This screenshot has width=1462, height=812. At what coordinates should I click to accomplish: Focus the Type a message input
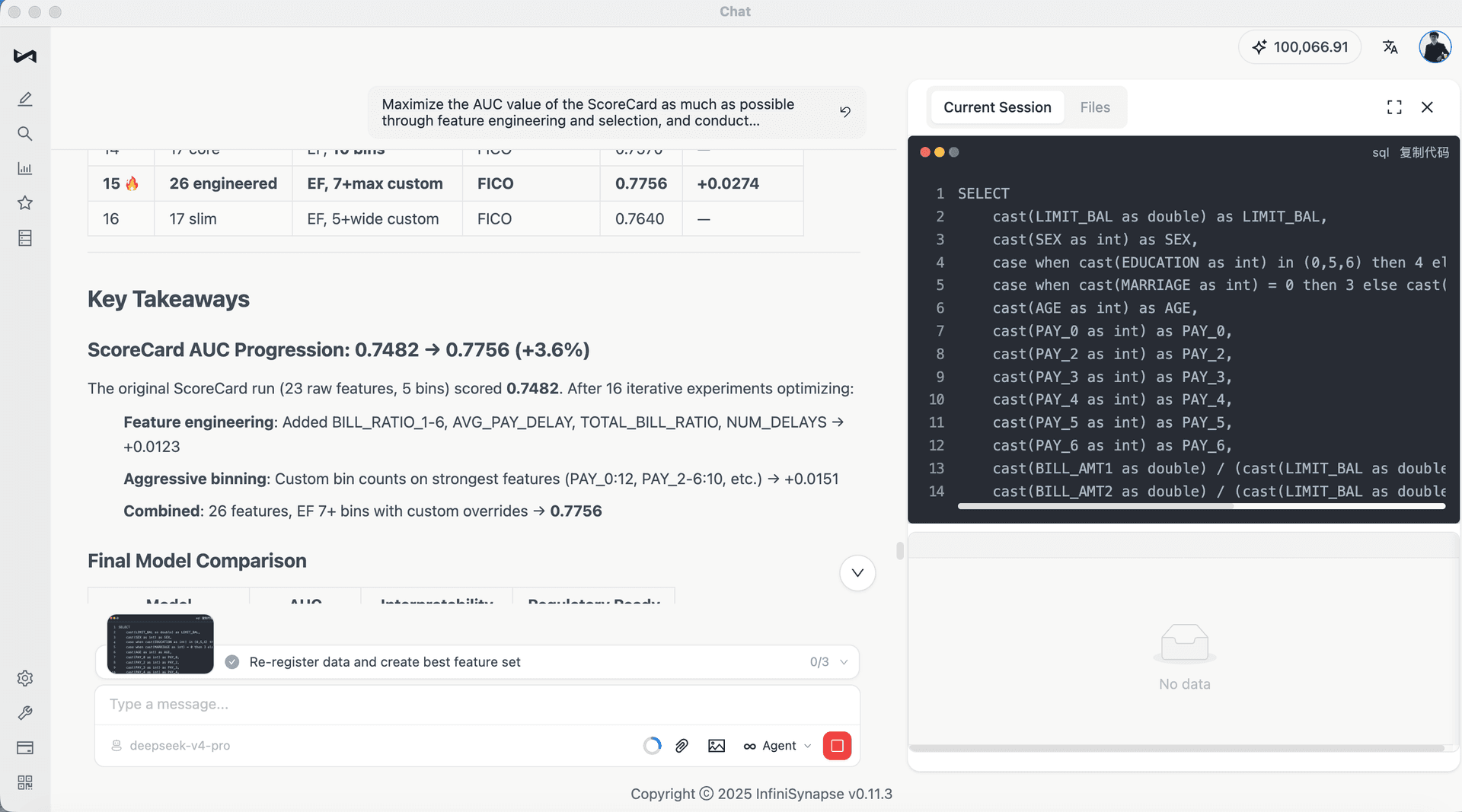coord(477,705)
